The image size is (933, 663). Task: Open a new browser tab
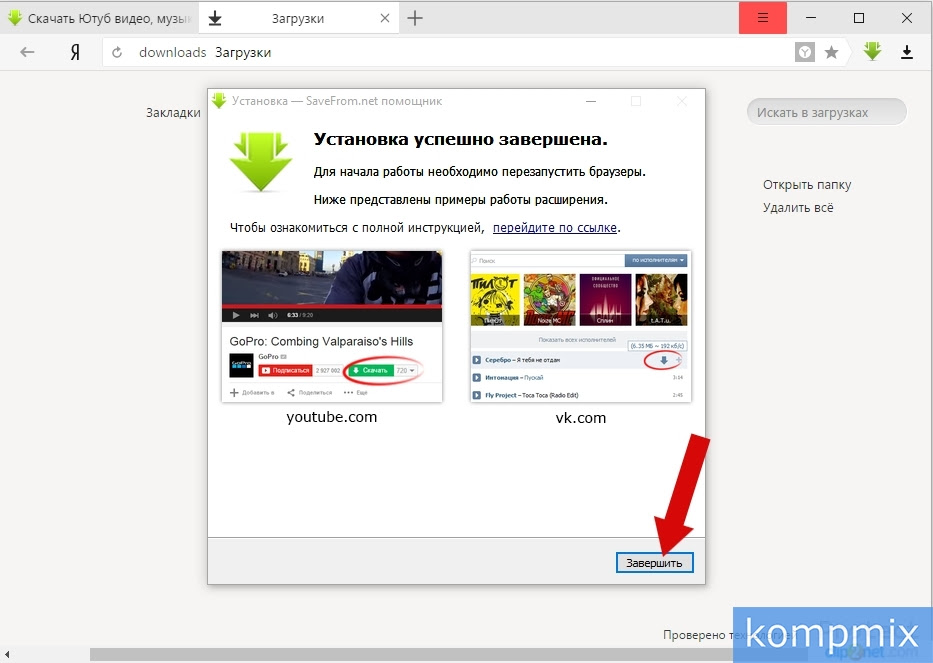[x=415, y=18]
